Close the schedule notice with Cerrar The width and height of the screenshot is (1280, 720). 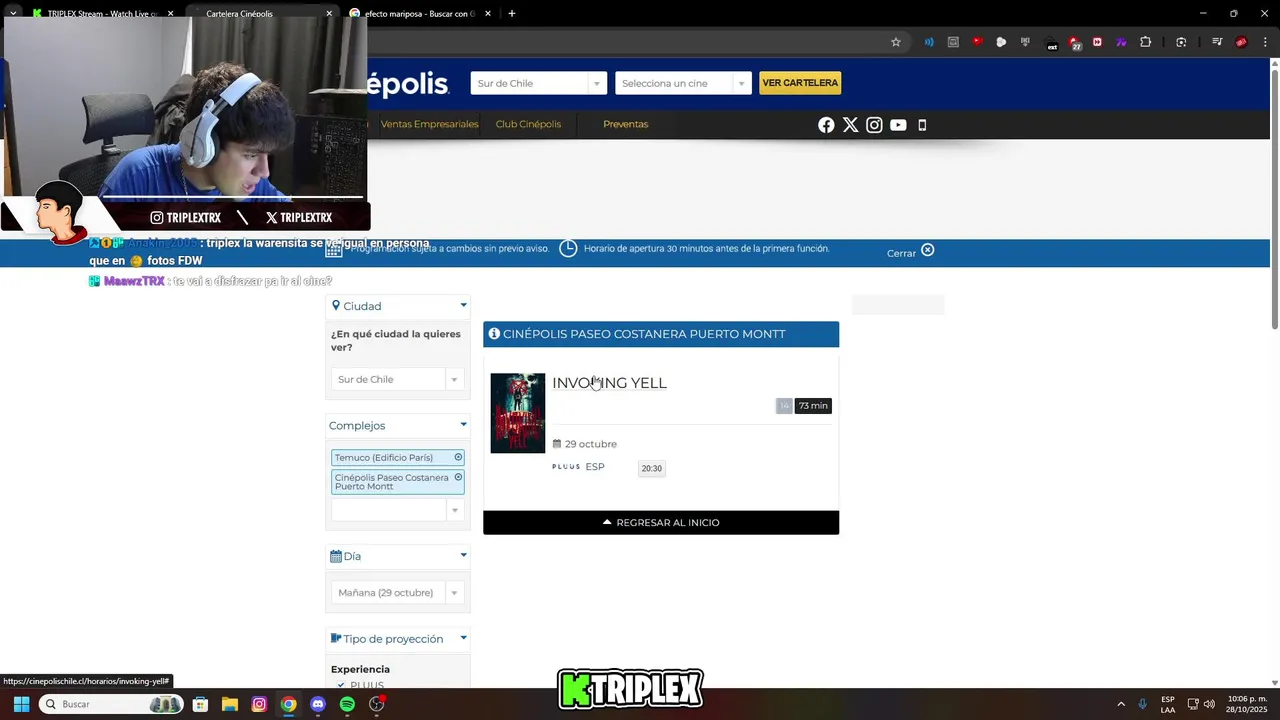coord(910,252)
